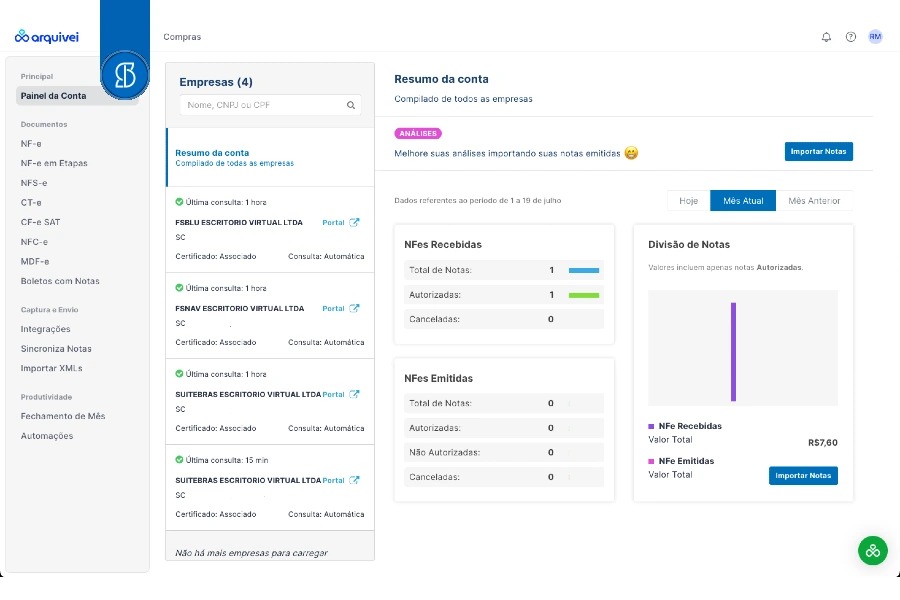Viewport: 900px width, 600px height.
Task: Click Importar Notas in Divisão de Notas
Action: pos(803,475)
